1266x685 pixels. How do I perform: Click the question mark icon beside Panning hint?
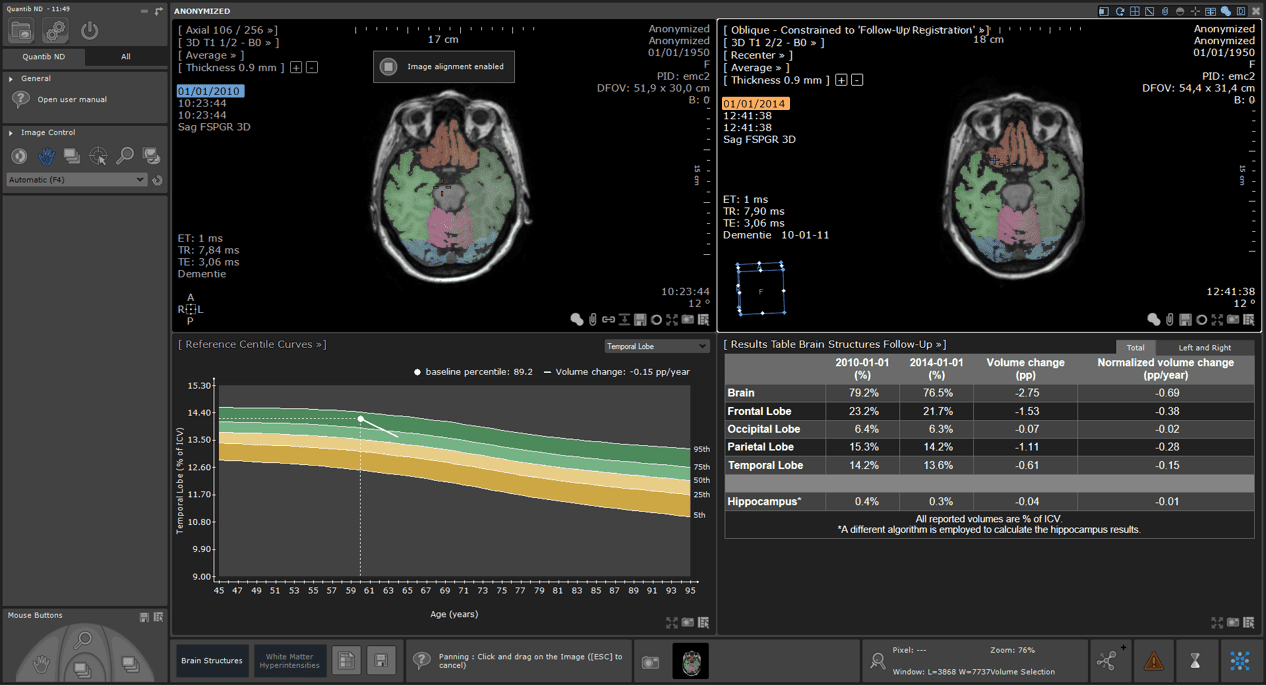click(422, 661)
